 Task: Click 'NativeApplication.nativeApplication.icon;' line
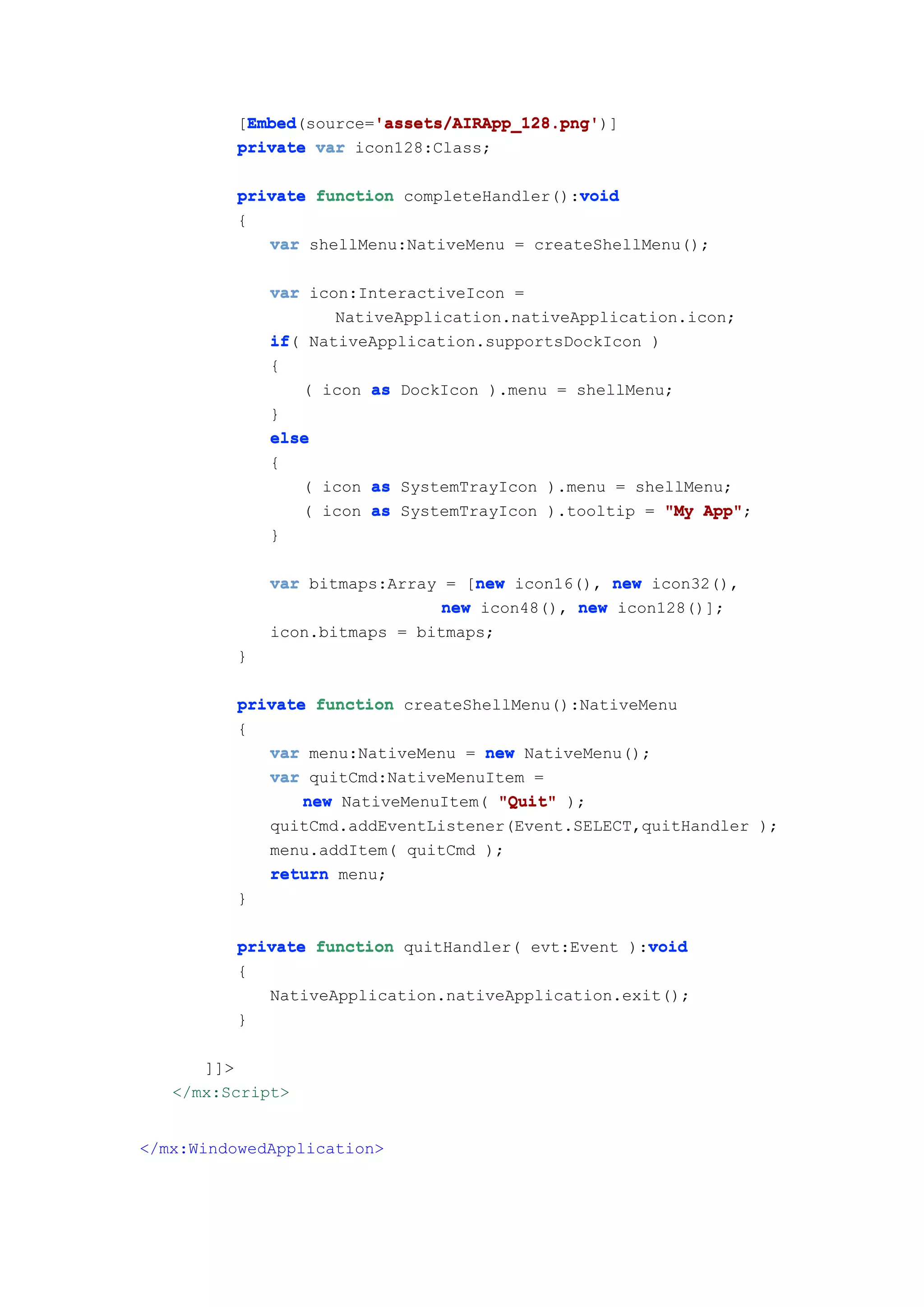pyautogui.click(x=535, y=318)
